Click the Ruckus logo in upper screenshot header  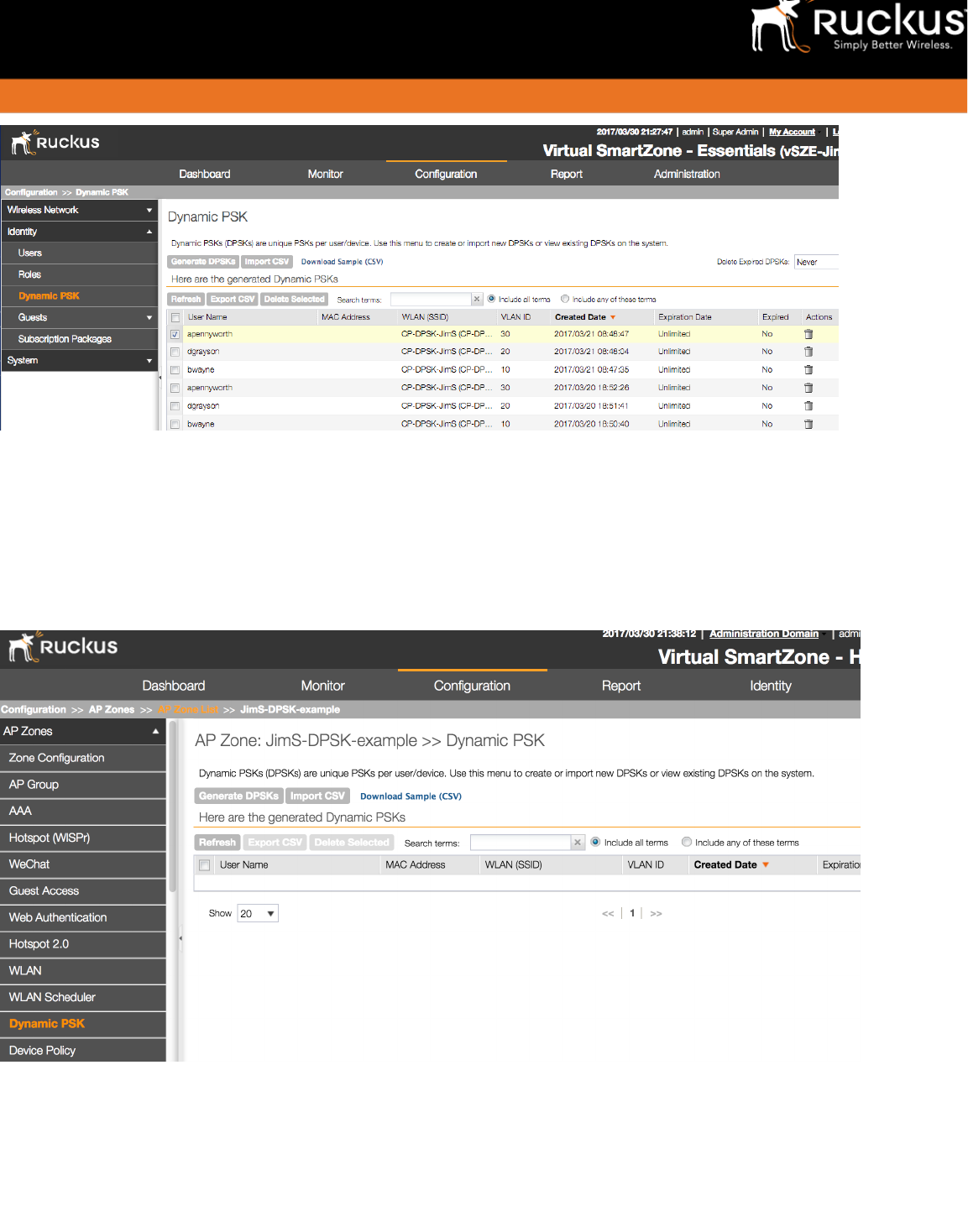pos(55,143)
